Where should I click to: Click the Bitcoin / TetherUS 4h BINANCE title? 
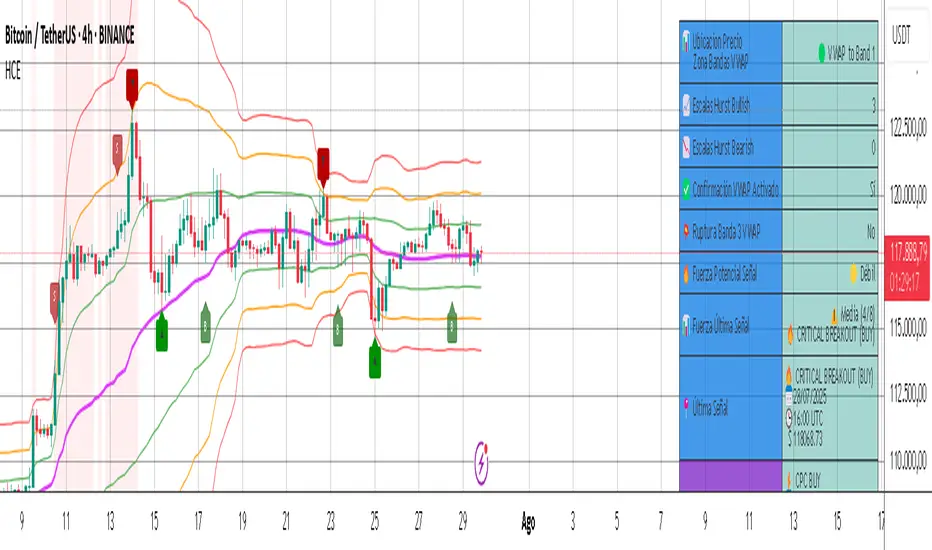70,37
